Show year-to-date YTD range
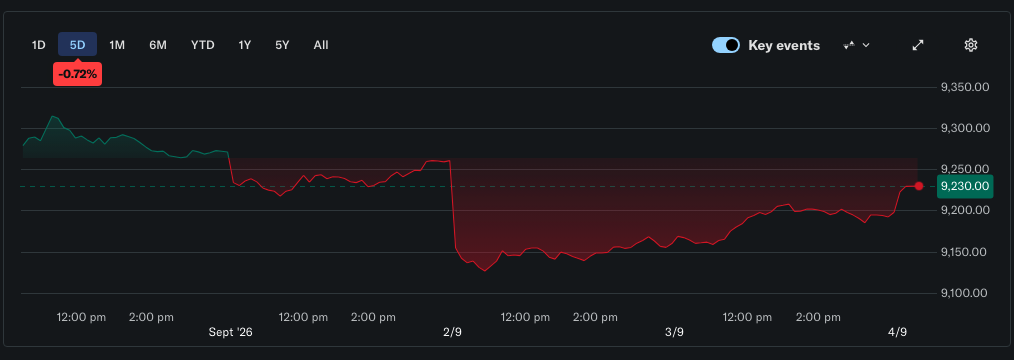The height and width of the screenshot is (360, 1014). pos(202,45)
